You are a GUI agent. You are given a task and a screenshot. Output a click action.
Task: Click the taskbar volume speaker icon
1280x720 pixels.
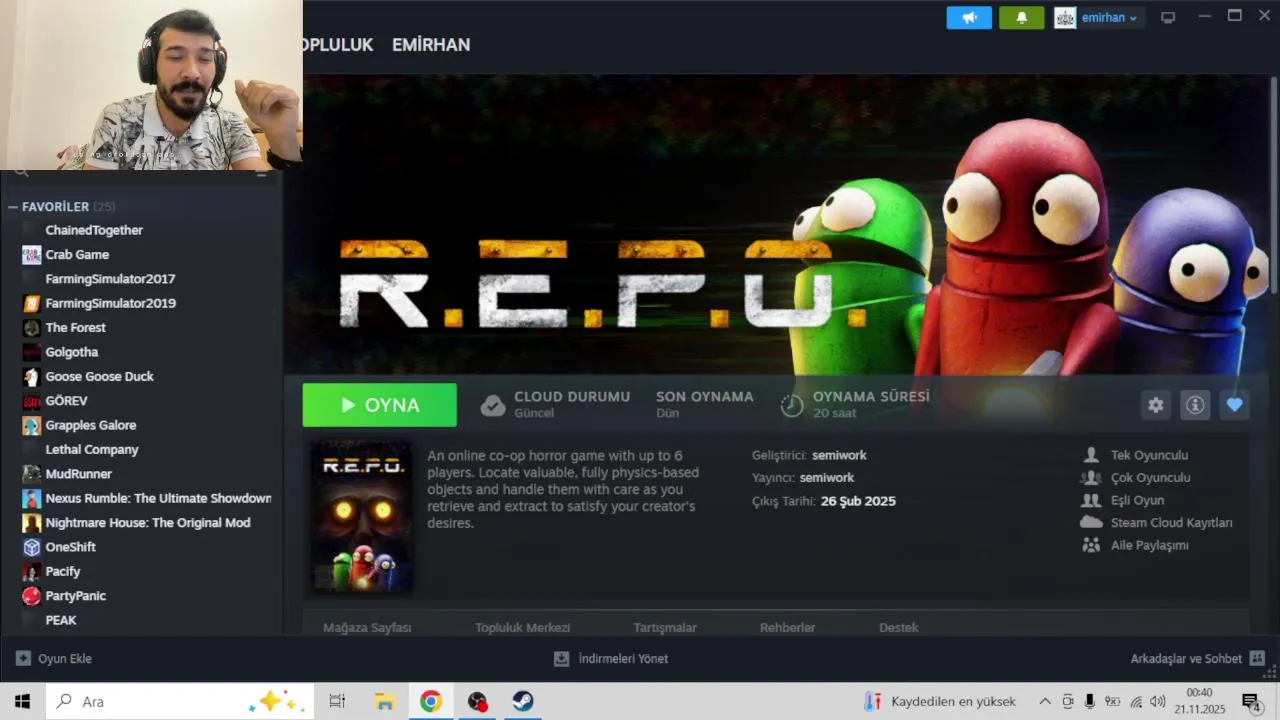[1158, 701]
